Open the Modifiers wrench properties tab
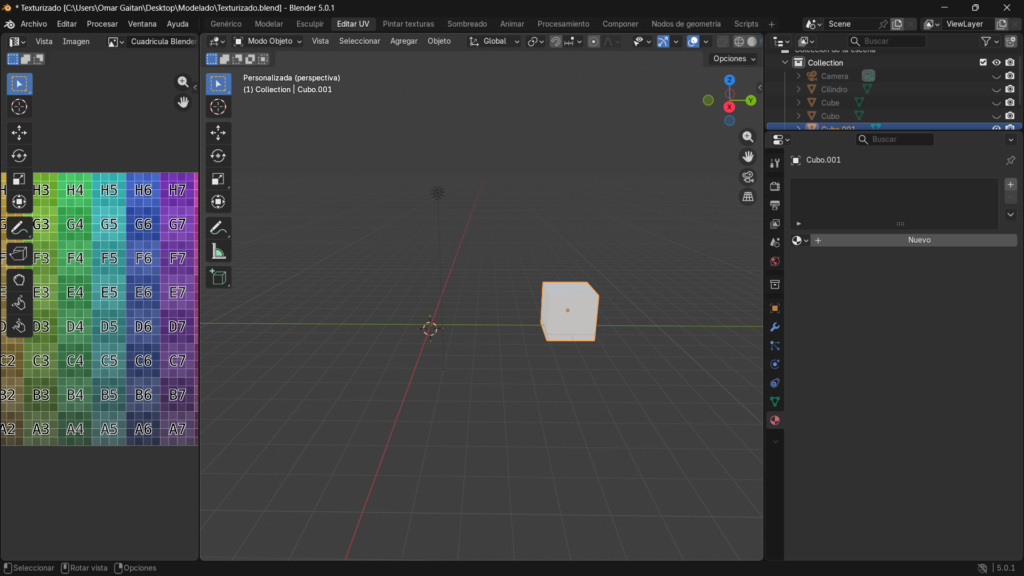The image size is (1024, 576). [x=775, y=327]
